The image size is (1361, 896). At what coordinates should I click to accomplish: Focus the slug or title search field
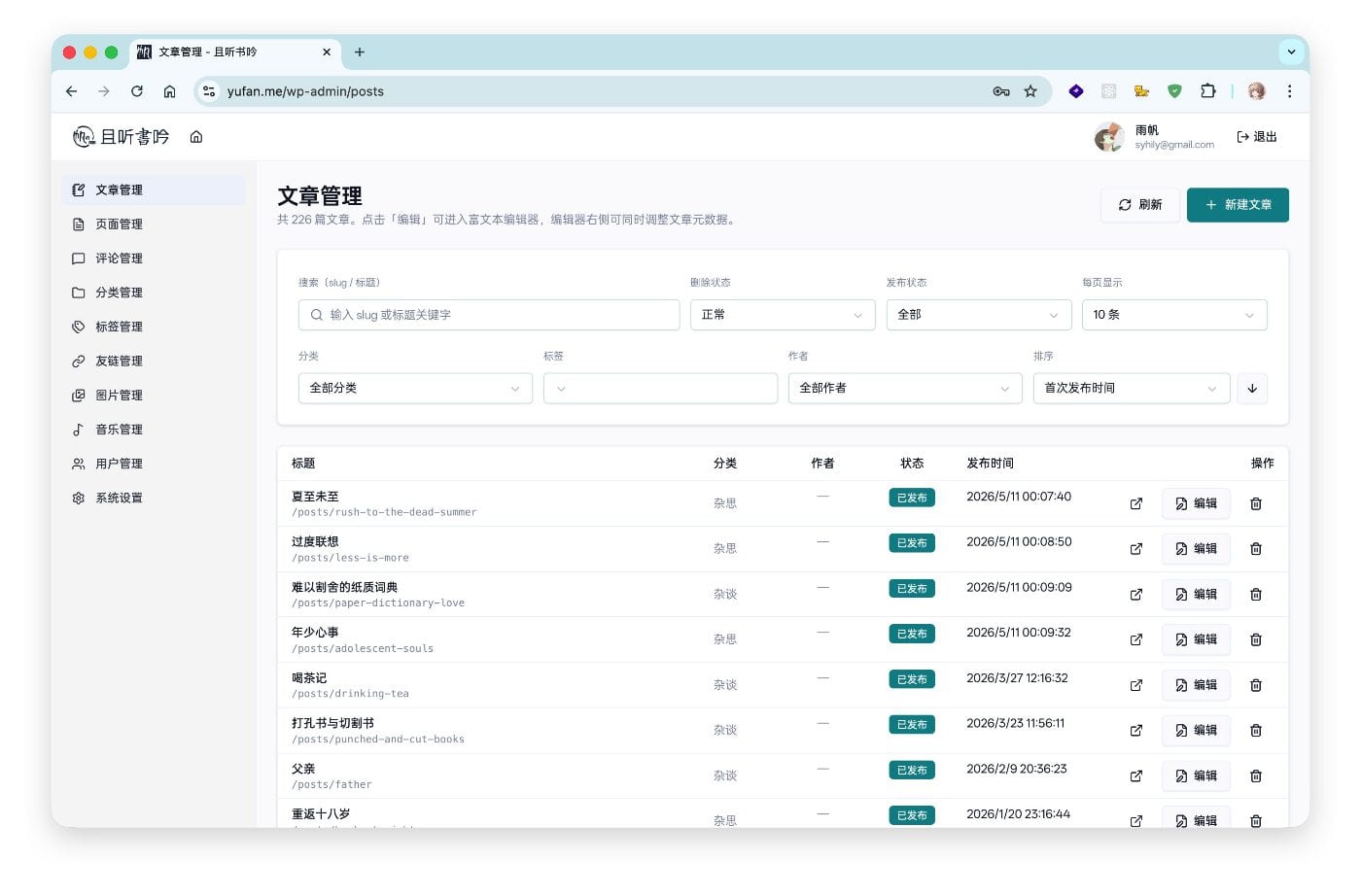(x=489, y=315)
